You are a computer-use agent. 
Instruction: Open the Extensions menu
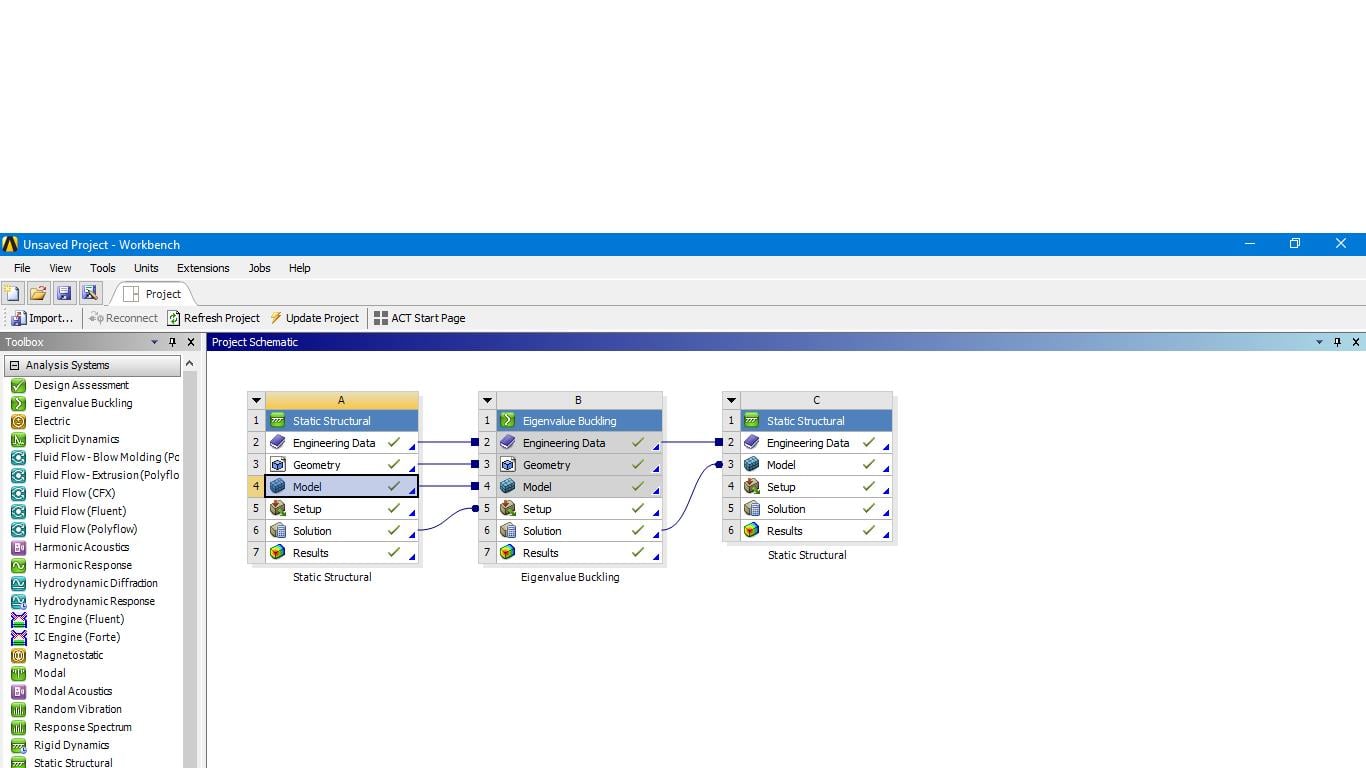[x=203, y=268]
